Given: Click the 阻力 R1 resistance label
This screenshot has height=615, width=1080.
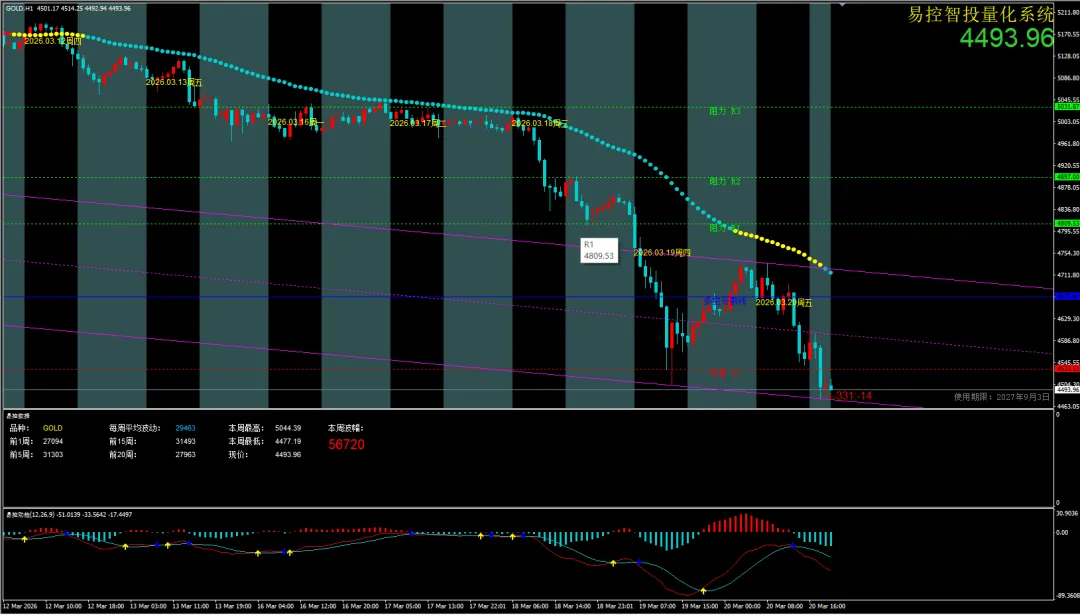Looking at the screenshot, I should point(725,227).
